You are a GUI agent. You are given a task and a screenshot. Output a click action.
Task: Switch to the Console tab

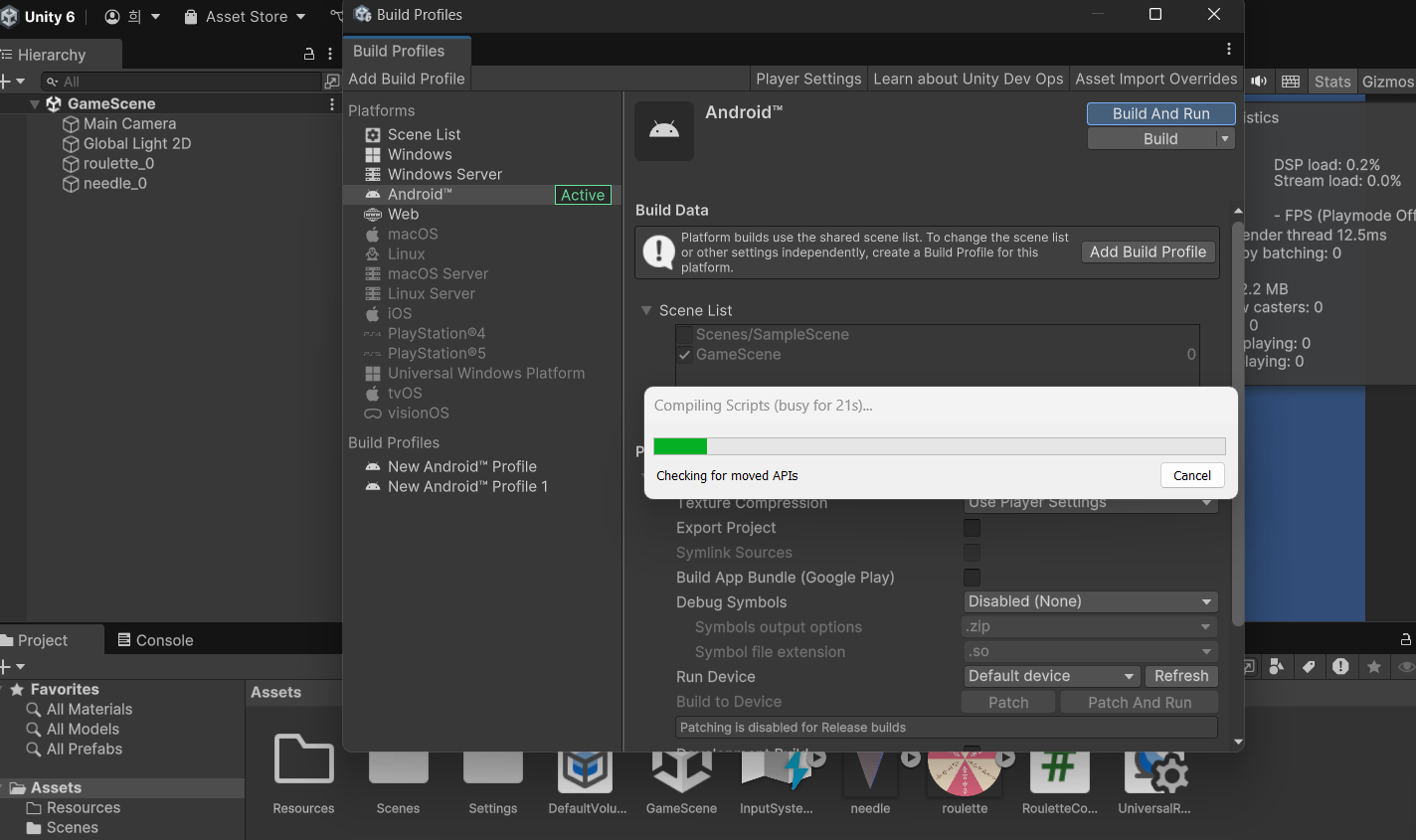(155, 640)
